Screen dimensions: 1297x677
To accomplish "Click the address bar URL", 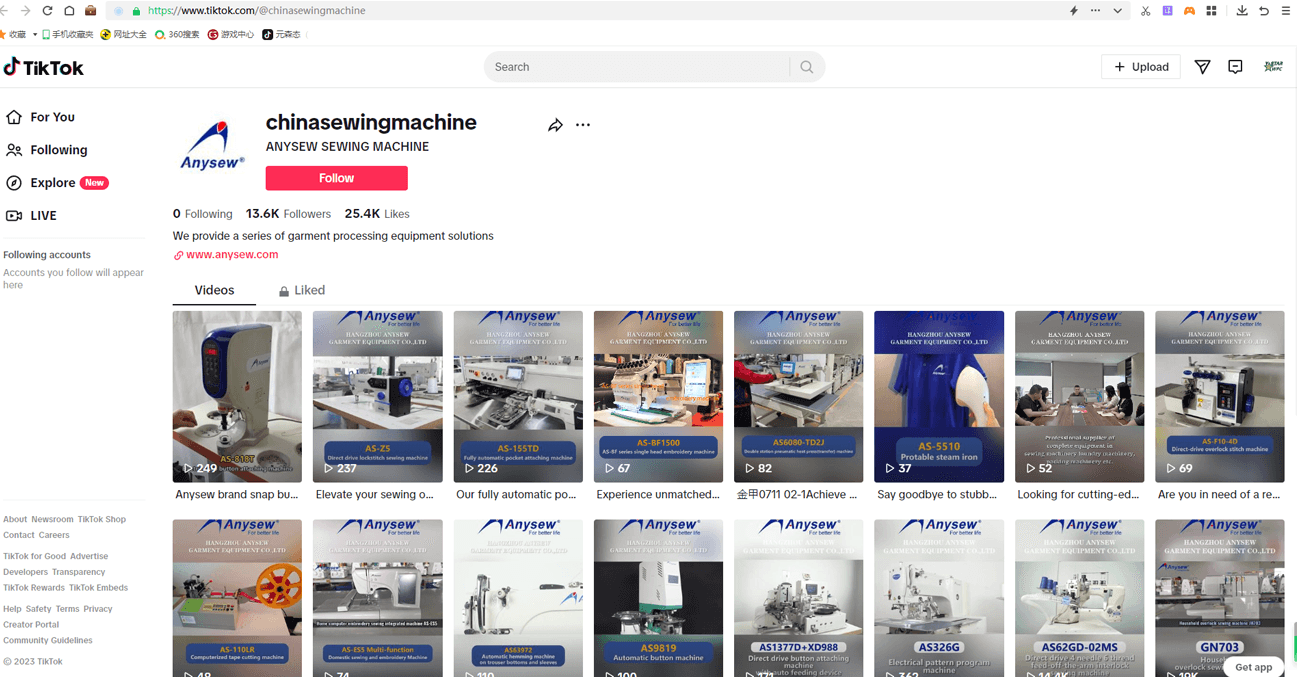I will click(256, 10).
